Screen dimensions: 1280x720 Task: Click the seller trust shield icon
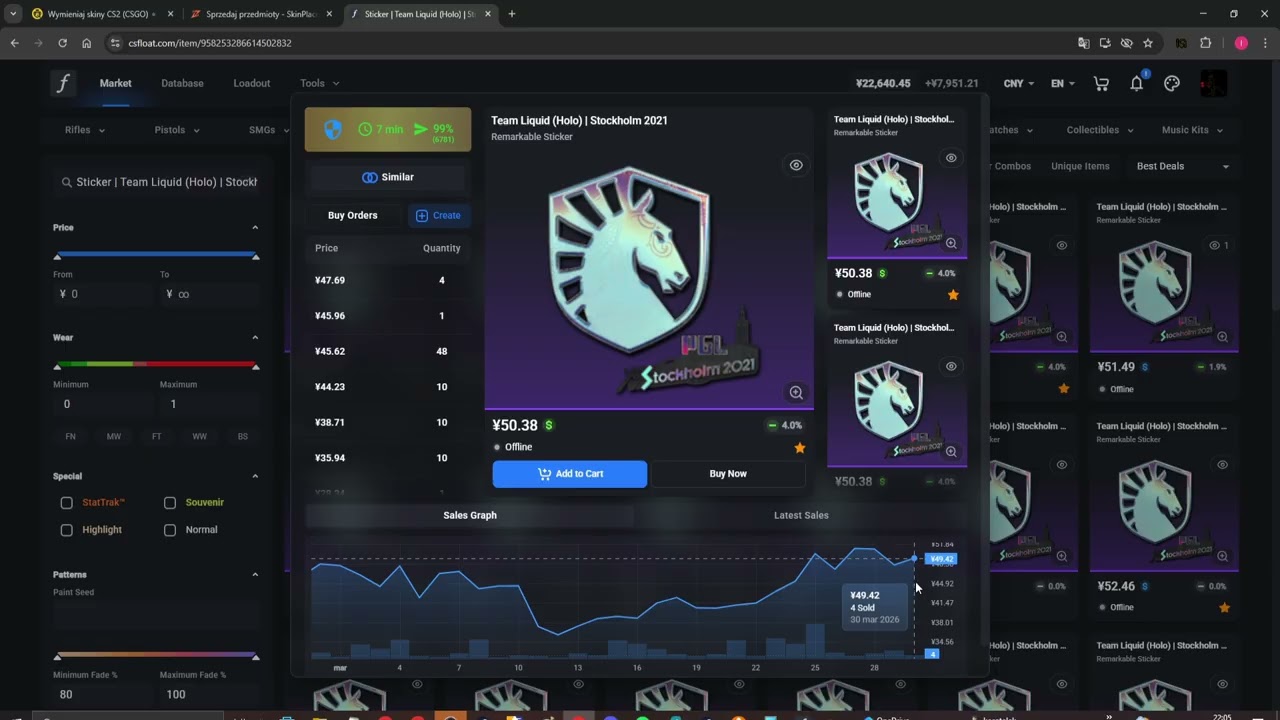point(334,130)
